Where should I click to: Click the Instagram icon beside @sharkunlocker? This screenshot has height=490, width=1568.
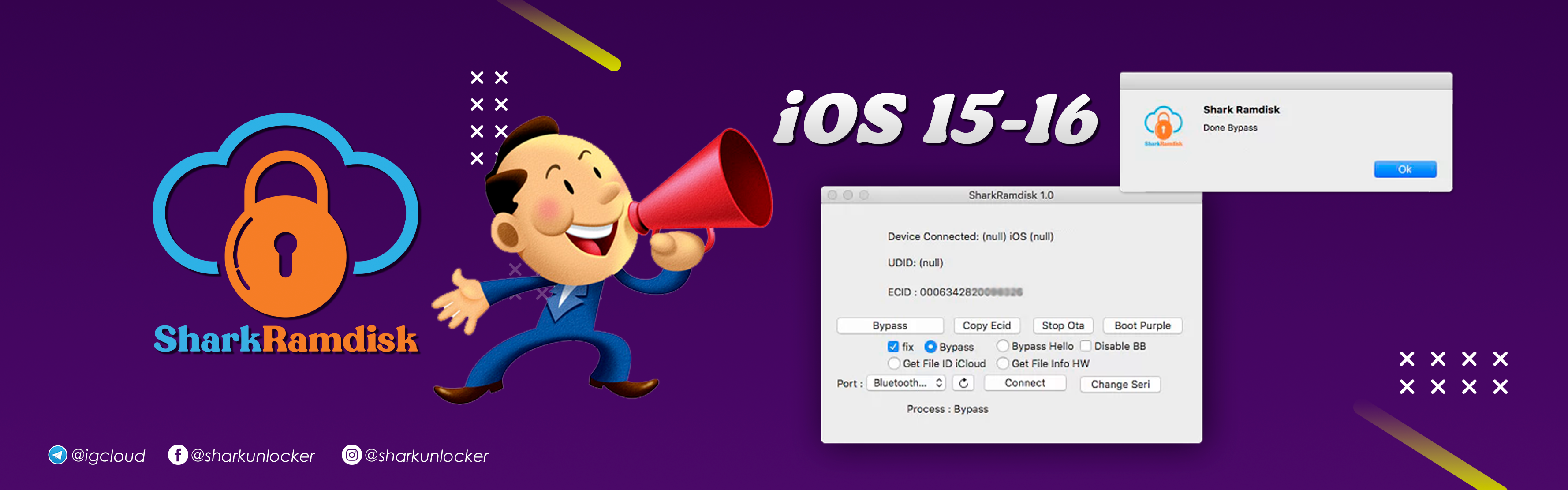351,455
